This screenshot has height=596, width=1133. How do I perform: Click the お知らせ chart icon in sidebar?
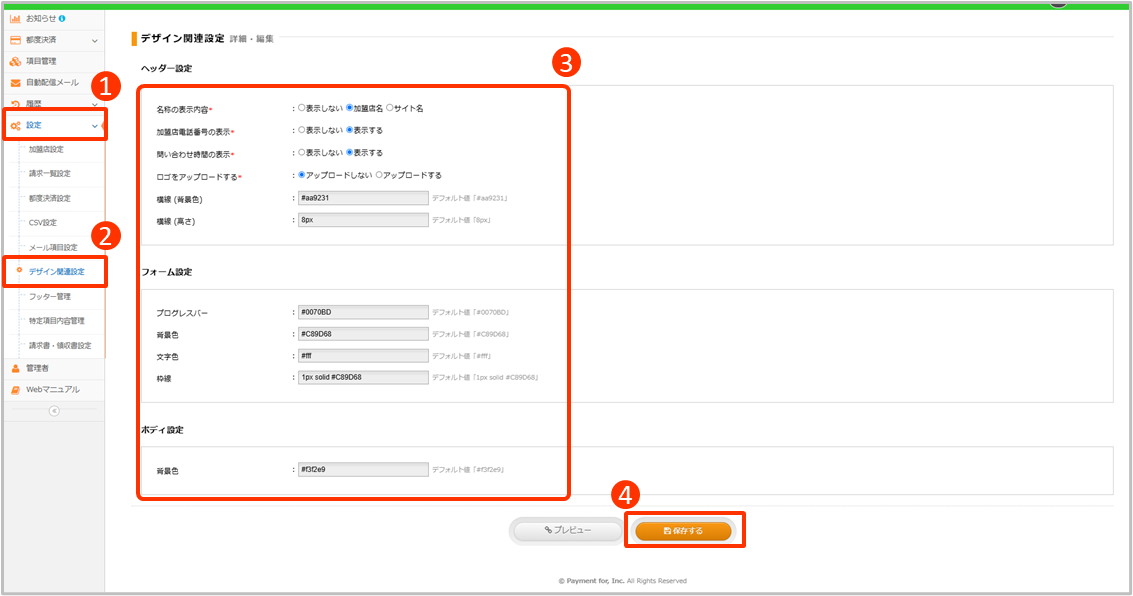(15, 18)
